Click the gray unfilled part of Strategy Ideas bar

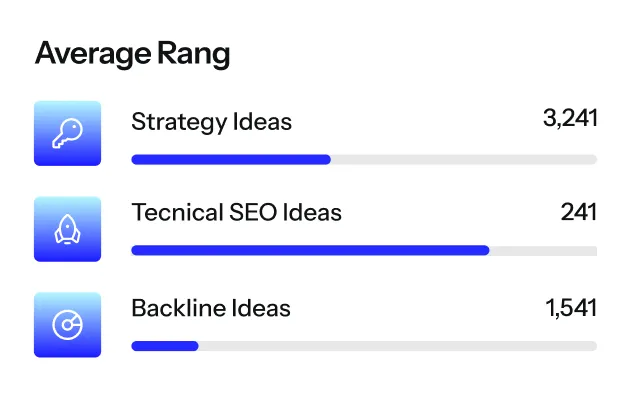click(x=464, y=159)
